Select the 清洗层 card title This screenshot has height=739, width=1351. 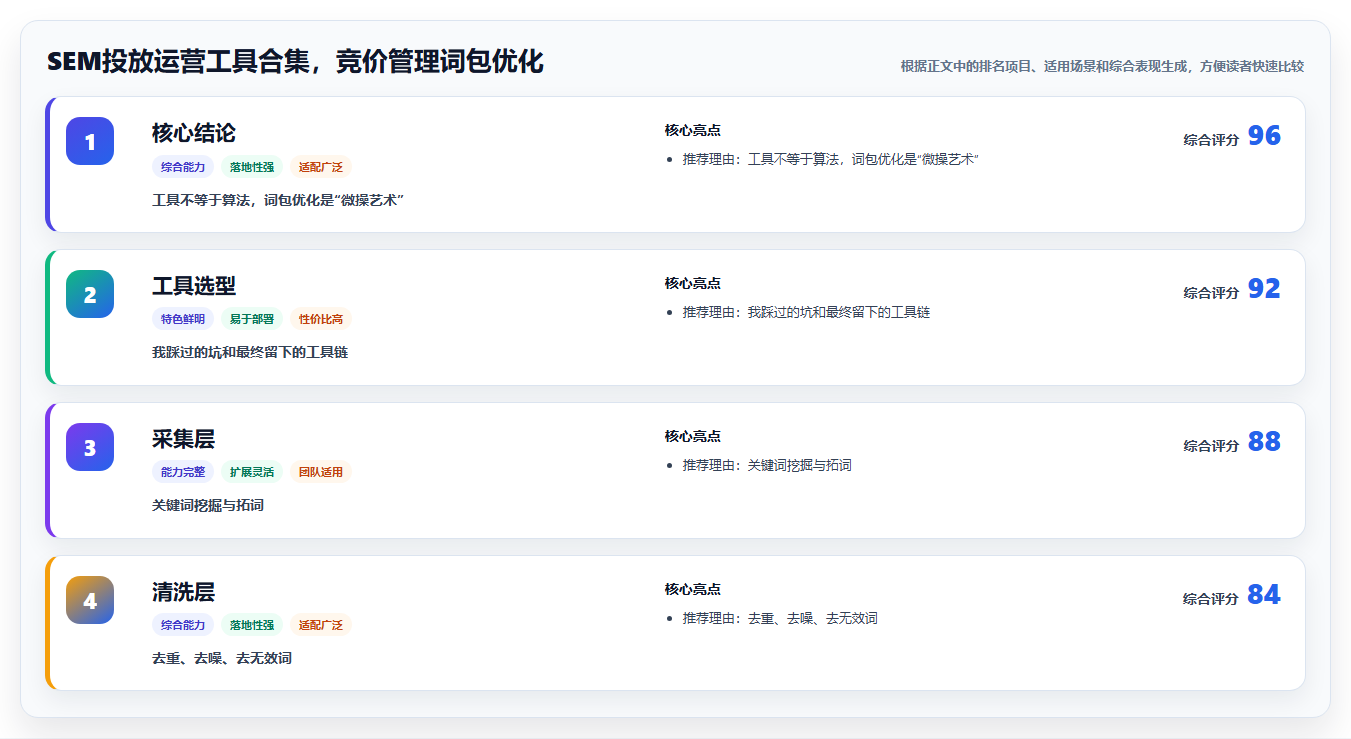[x=183, y=592]
